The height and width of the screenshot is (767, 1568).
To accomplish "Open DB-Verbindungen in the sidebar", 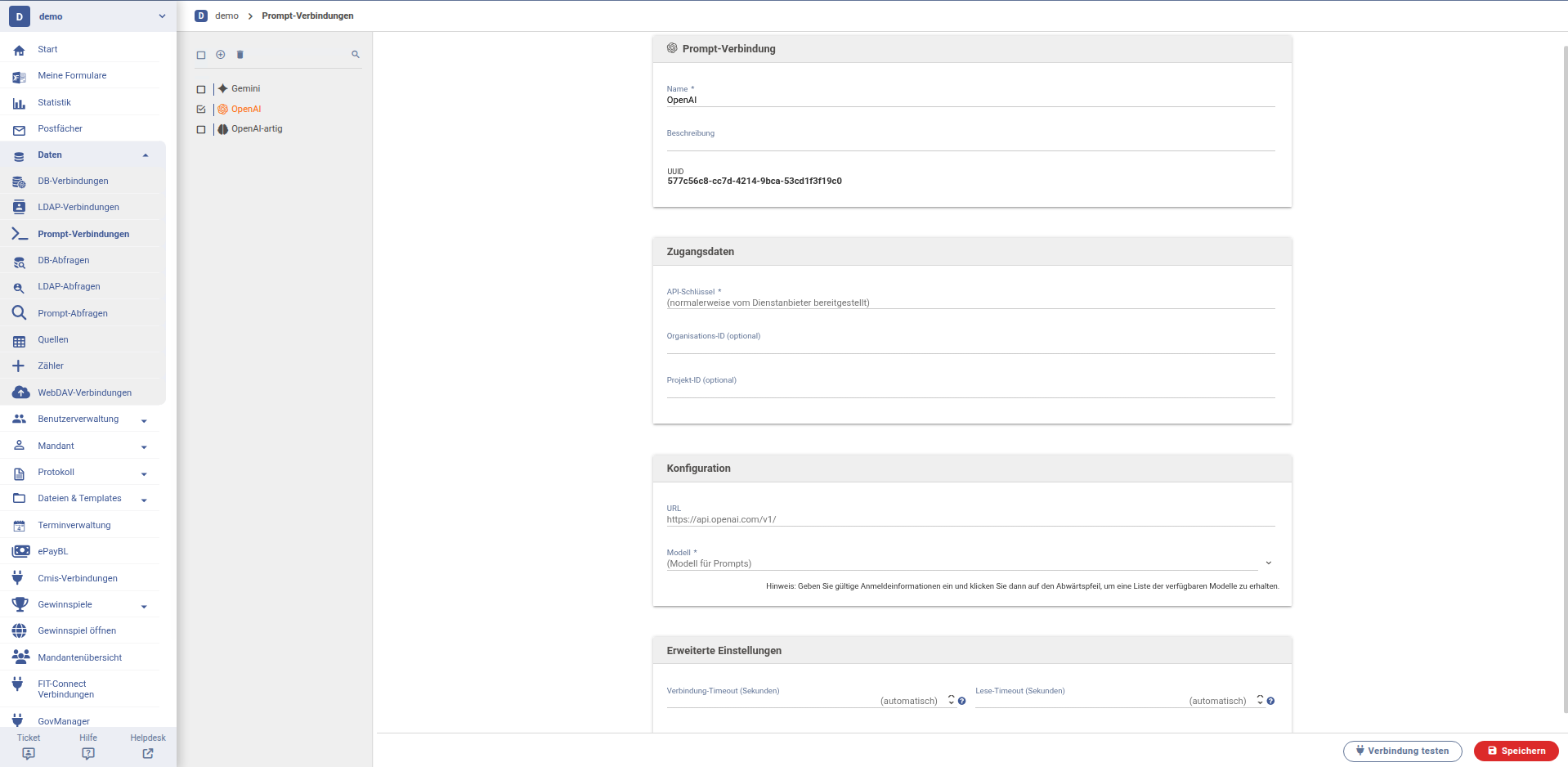I will (73, 182).
